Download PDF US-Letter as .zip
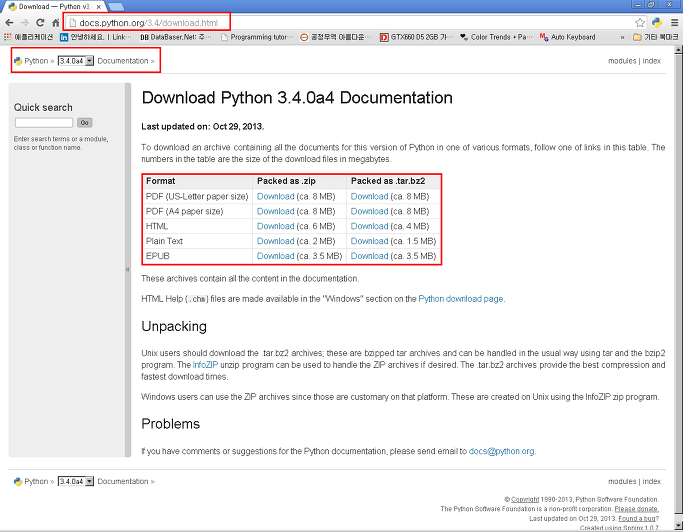Screen dimensions: 683x532 click(x=275, y=197)
